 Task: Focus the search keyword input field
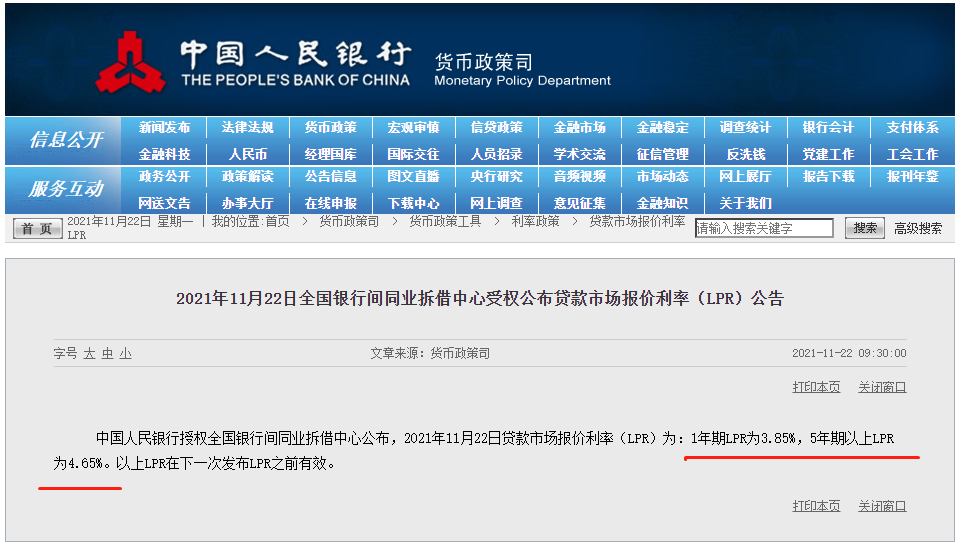764,228
